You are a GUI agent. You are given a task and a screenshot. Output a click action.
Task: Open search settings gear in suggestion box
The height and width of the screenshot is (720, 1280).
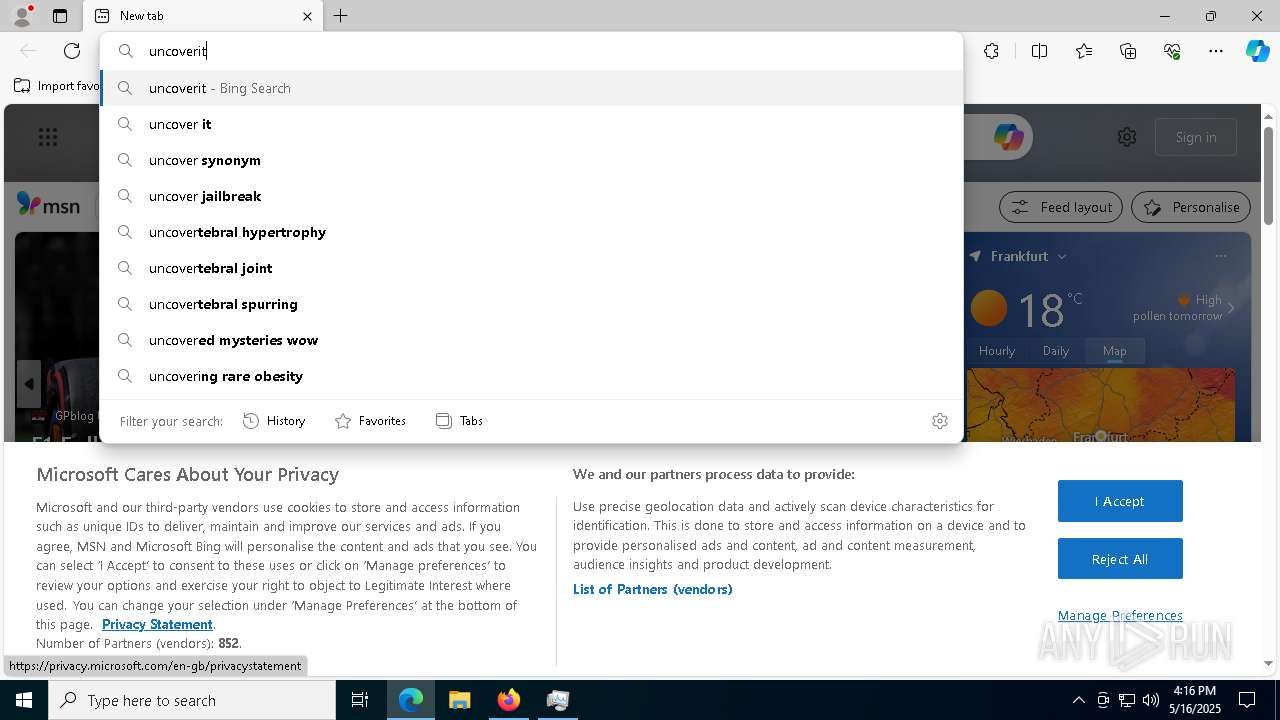tap(939, 421)
